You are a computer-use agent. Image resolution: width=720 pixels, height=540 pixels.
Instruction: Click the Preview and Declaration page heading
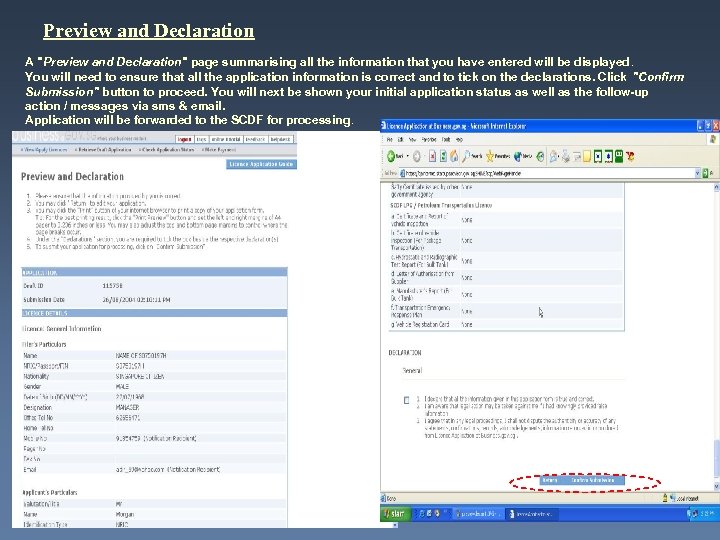coord(73,176)
